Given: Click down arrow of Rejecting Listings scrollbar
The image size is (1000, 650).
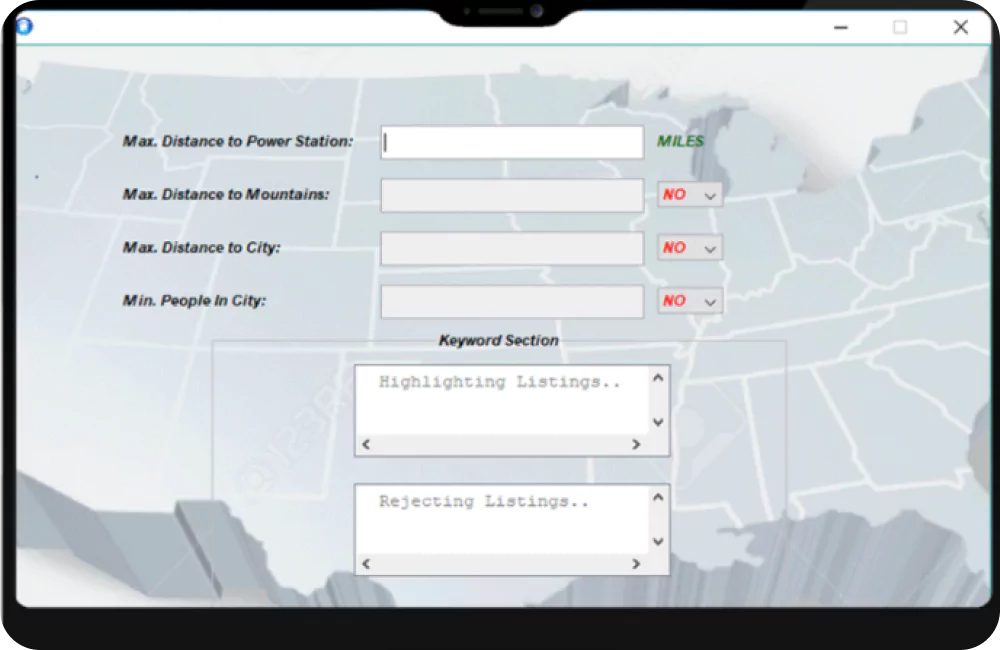Looking at the screenshot, I should 659,541.
